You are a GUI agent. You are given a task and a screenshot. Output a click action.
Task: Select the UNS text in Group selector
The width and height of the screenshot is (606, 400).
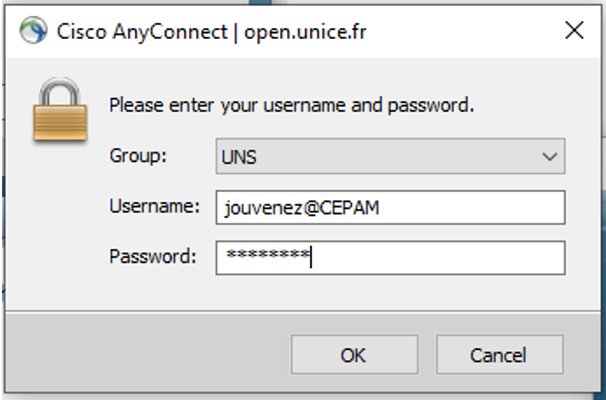tap(239, 157)
